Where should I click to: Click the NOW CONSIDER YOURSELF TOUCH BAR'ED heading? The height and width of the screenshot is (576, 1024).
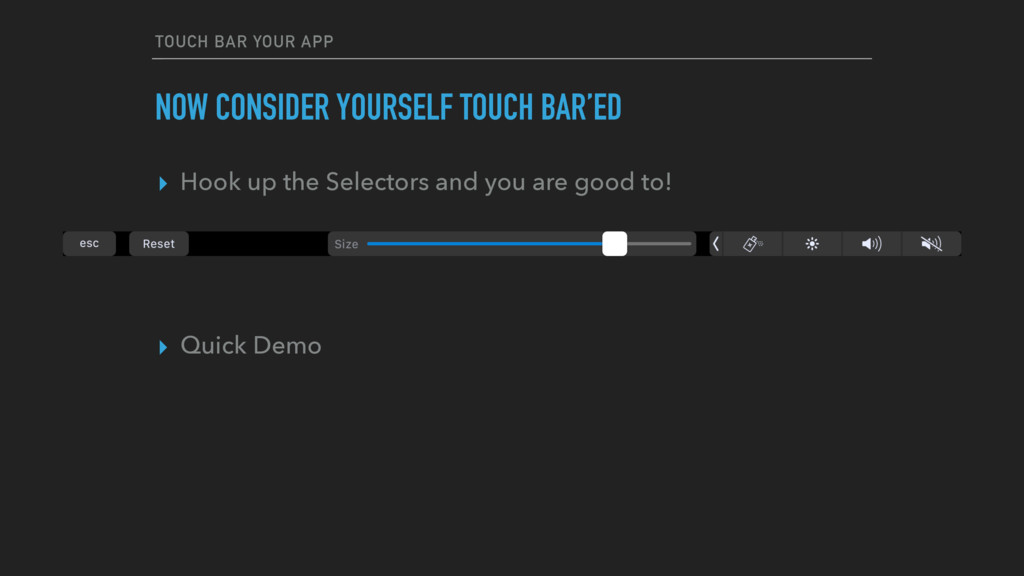(x=388, y=107)
